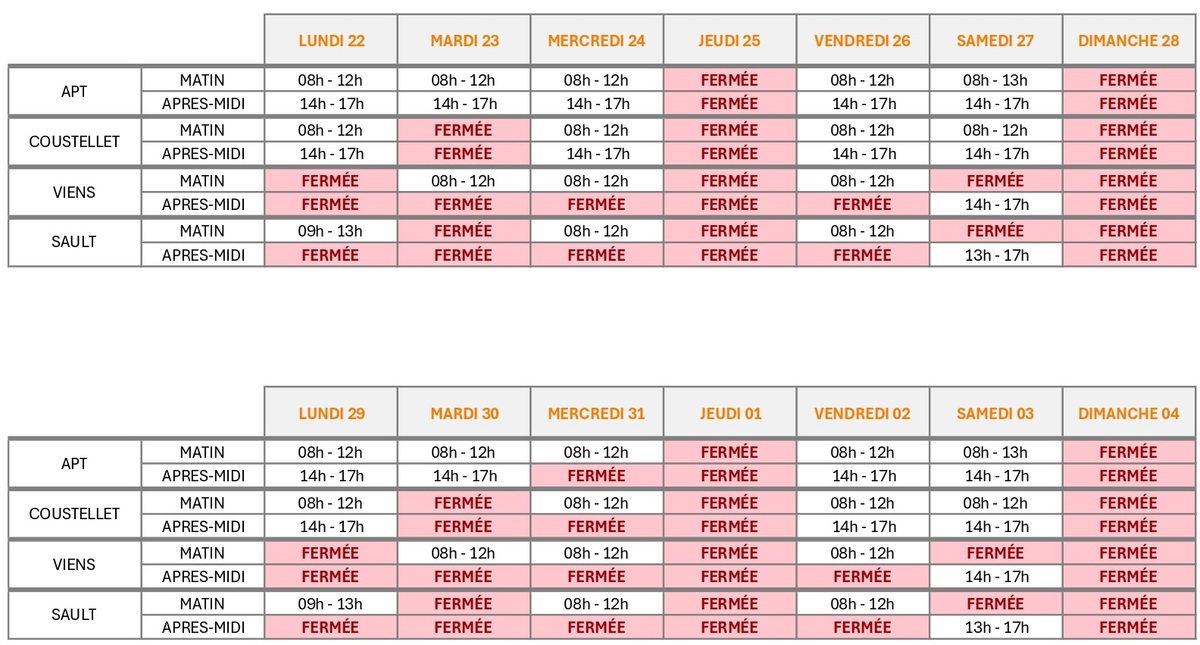
Task: Select the SAULT label in the first table
Action: pyautogui.click(x=75, y=242)
